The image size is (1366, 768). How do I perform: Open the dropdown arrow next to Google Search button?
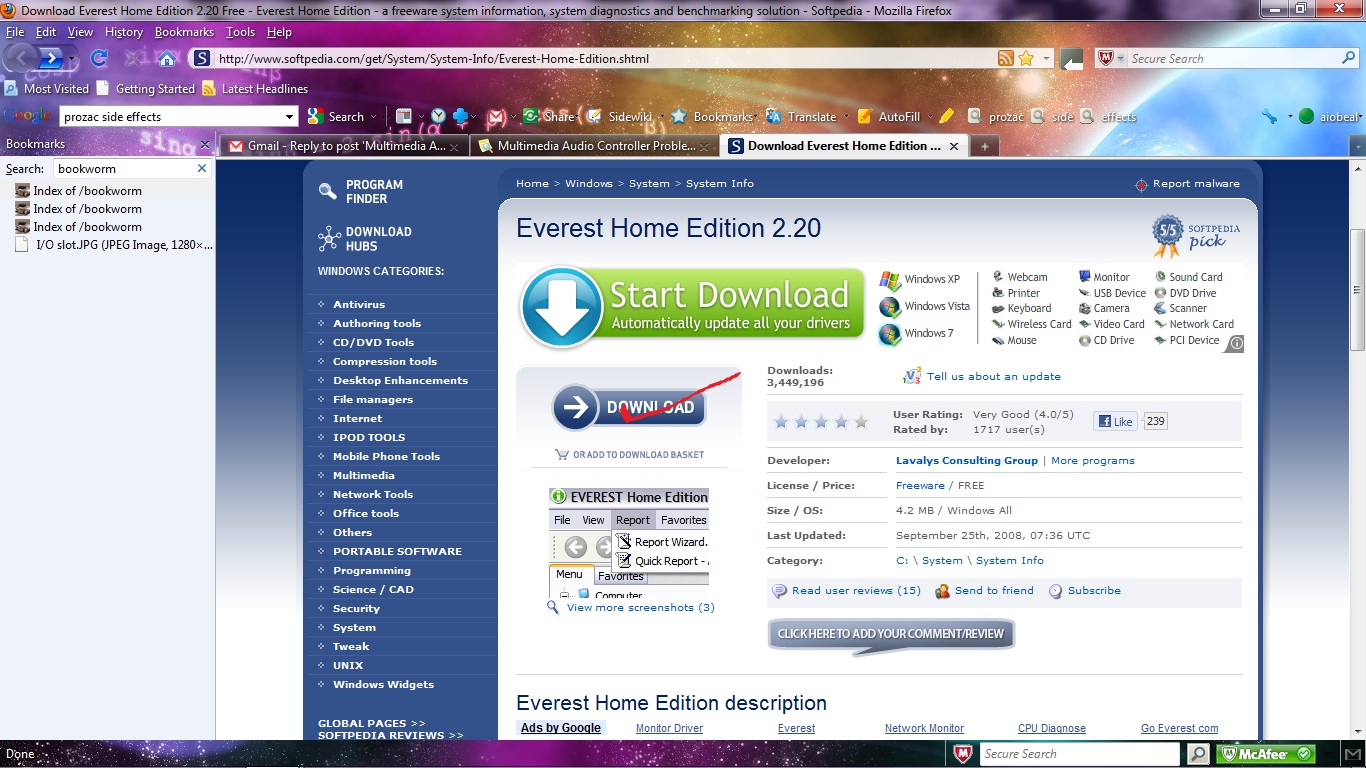tap(374, 117)
